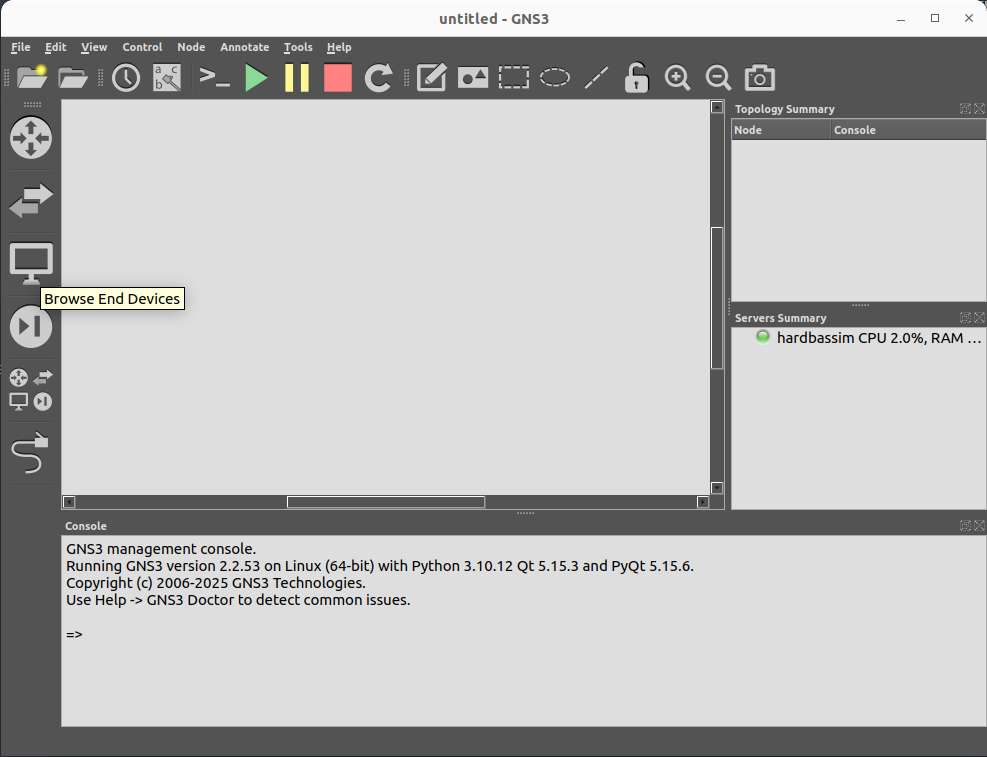Take a screenshot with camera icon
The width and height of the screenshot is (987, 757).
pos(760,78)
